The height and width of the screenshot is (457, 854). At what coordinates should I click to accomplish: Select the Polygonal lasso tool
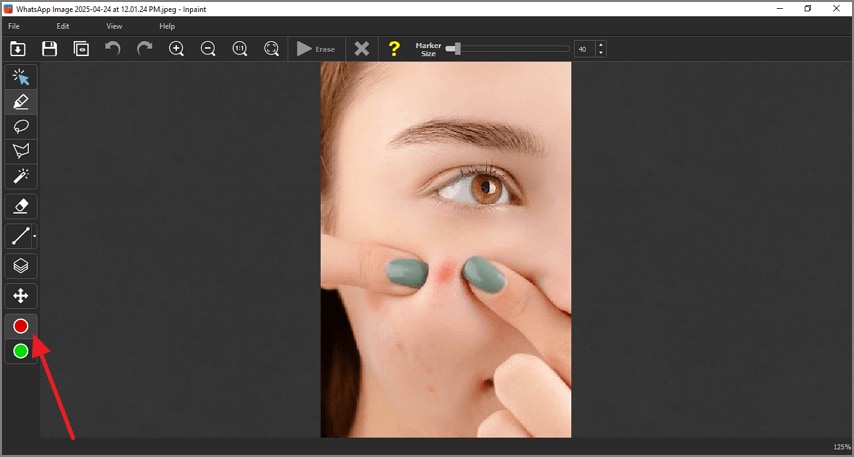pos(21,151)
